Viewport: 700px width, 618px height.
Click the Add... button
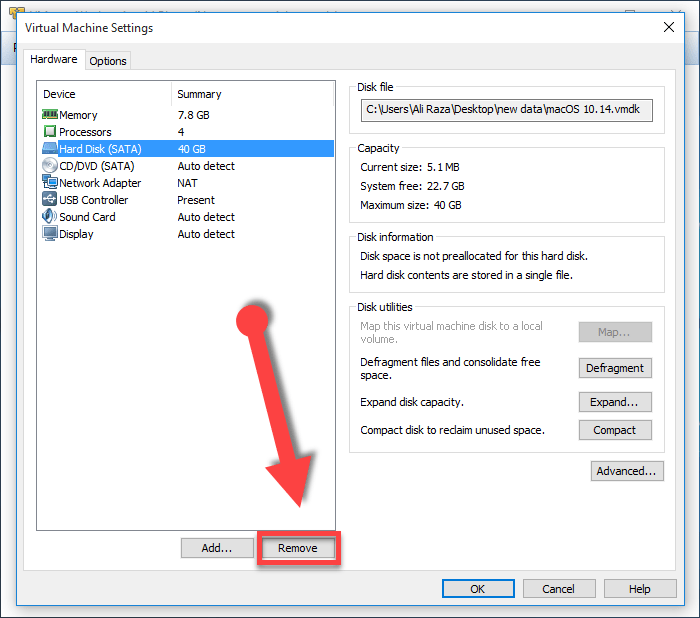217,548
